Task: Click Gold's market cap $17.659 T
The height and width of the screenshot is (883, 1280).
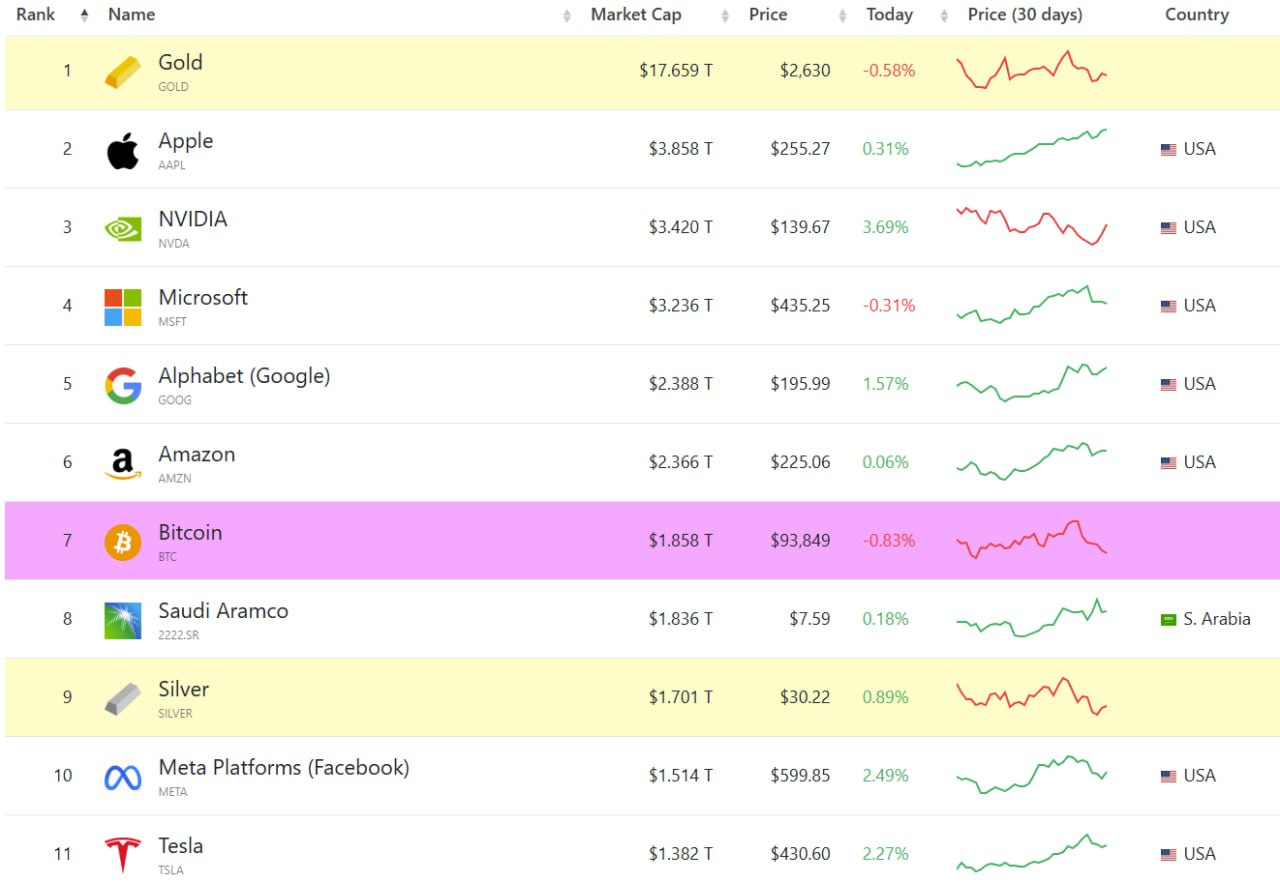Action: [677, 71]
